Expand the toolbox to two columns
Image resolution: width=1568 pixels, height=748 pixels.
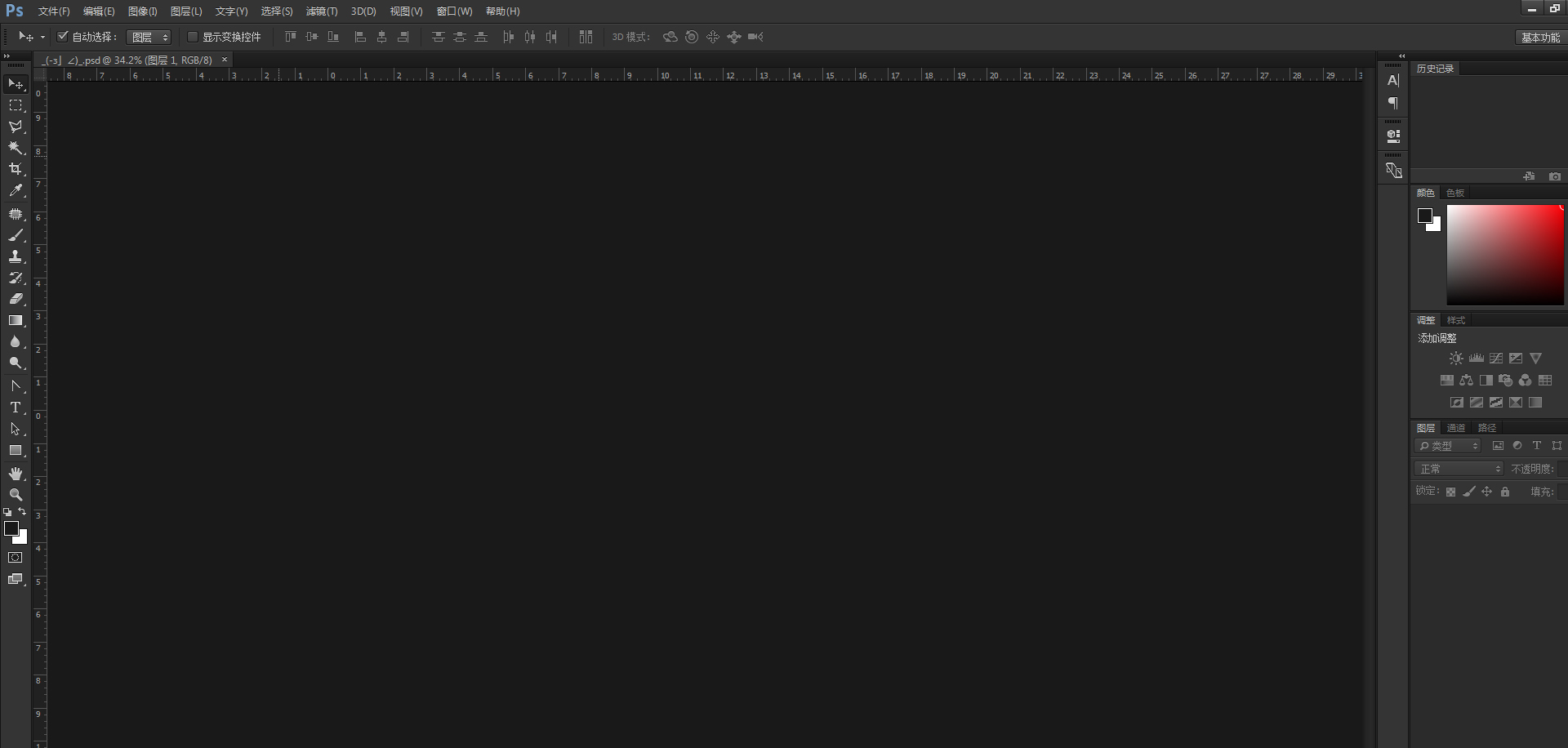click(7, 56)
